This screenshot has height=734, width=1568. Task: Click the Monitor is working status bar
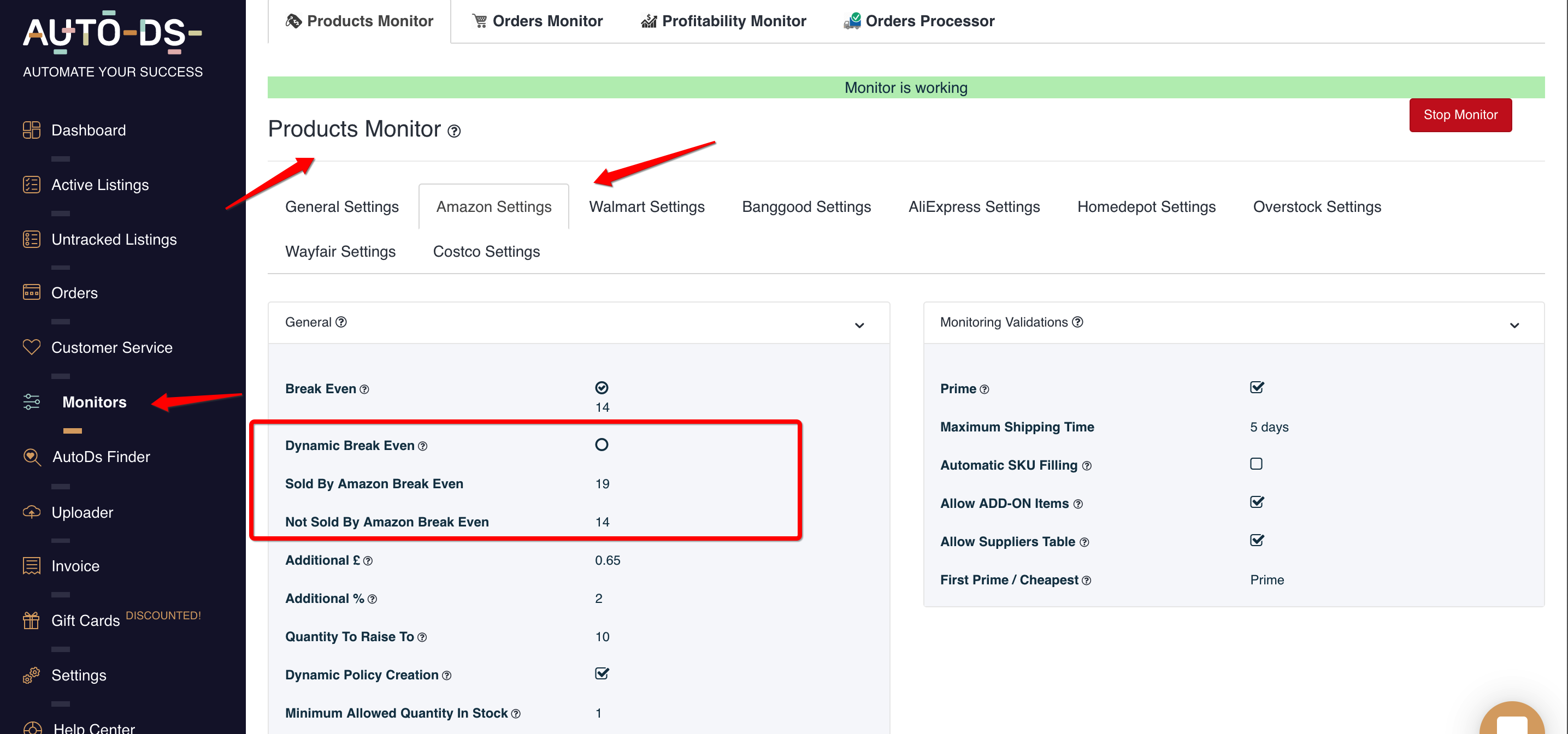tap(906, 87)
